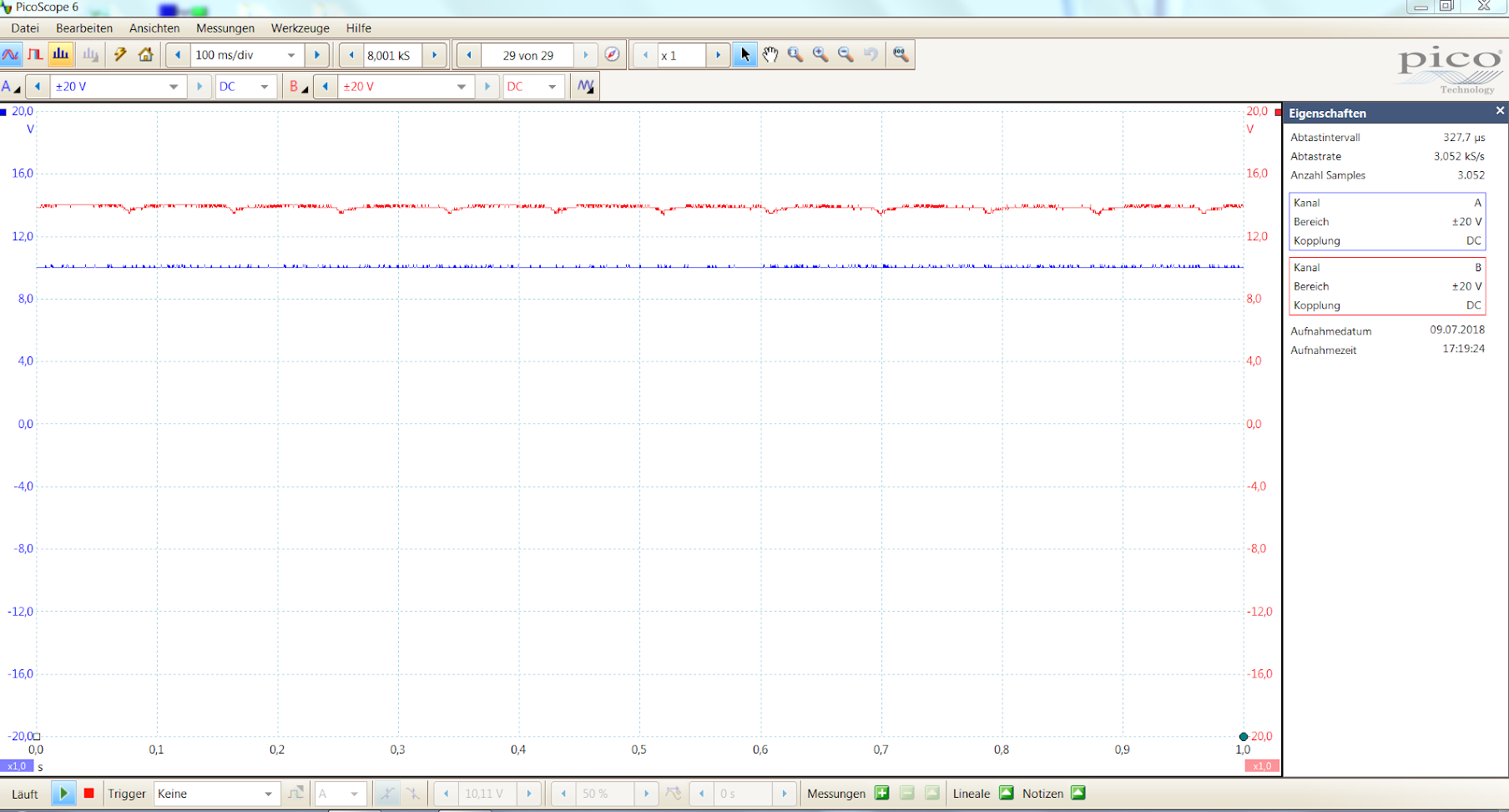
Task: Open channel A ±20 V range dropdown
Action: tap(117, 87)
